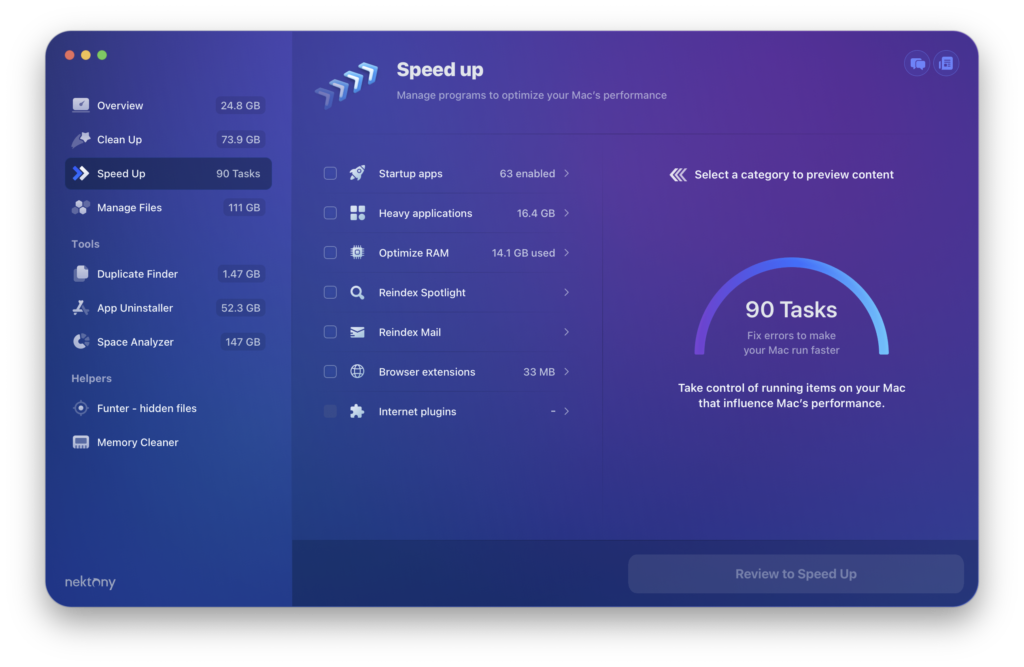Expand the Internet plugins chevron
This screenshot has height=667, width=1024.
click(566, 412)
